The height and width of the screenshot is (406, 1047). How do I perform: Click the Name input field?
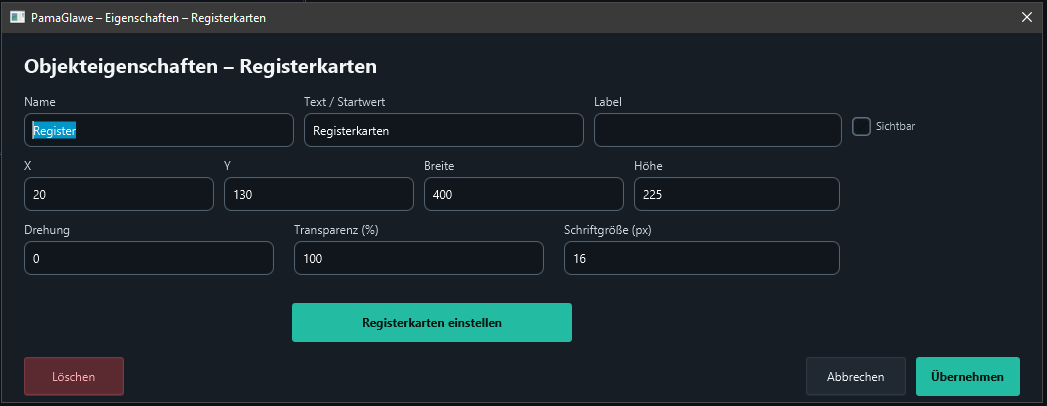point(159,130)
